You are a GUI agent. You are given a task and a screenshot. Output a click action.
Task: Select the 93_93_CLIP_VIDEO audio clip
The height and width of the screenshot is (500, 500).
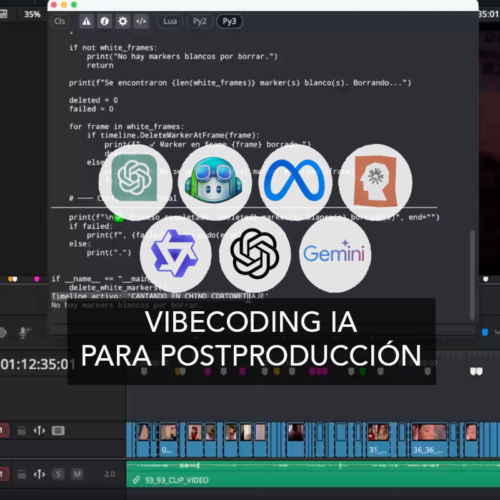click(313, 474)
